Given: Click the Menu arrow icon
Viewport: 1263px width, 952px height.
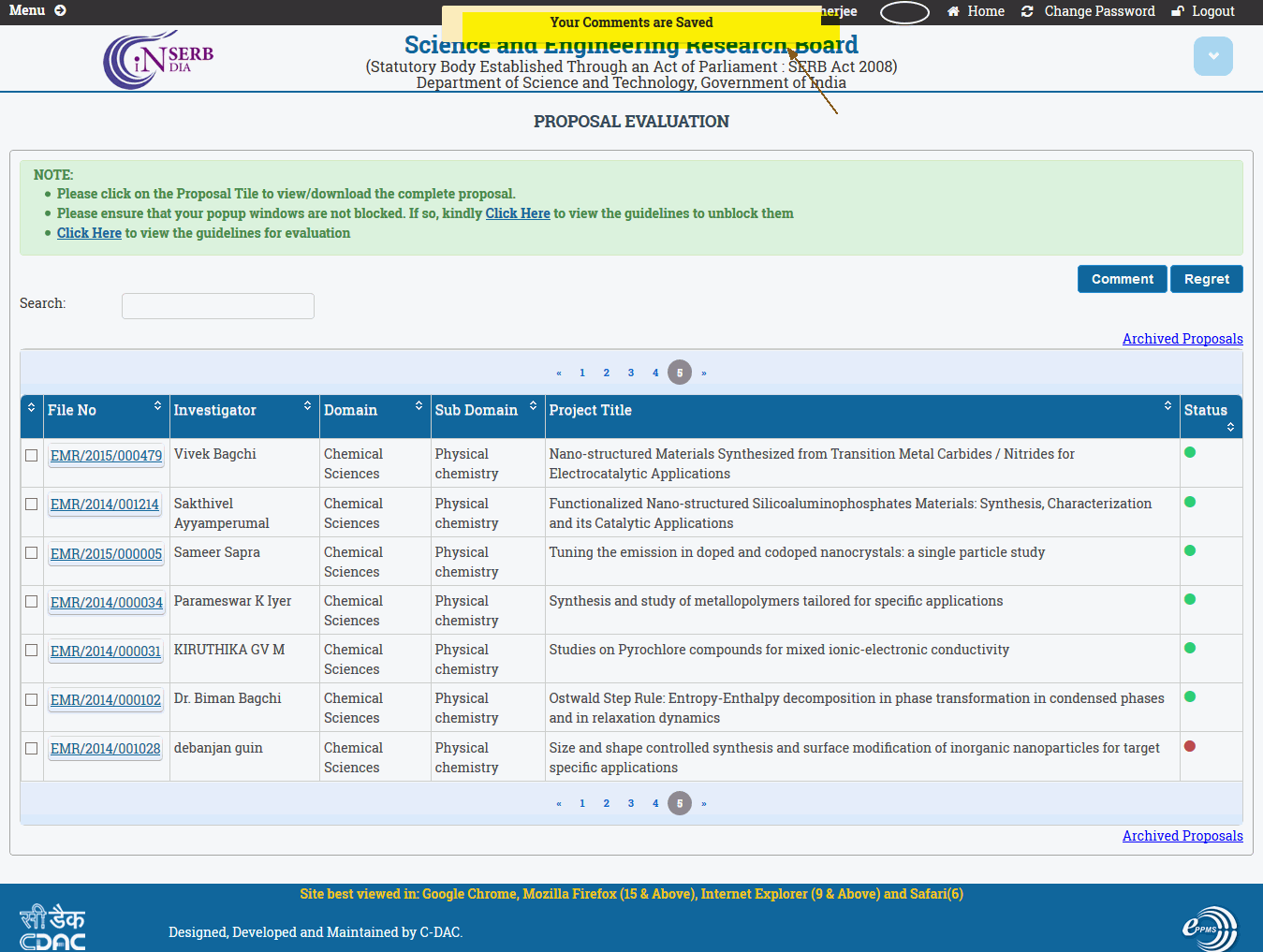Looking at the screenshot, I should (60, 10).
